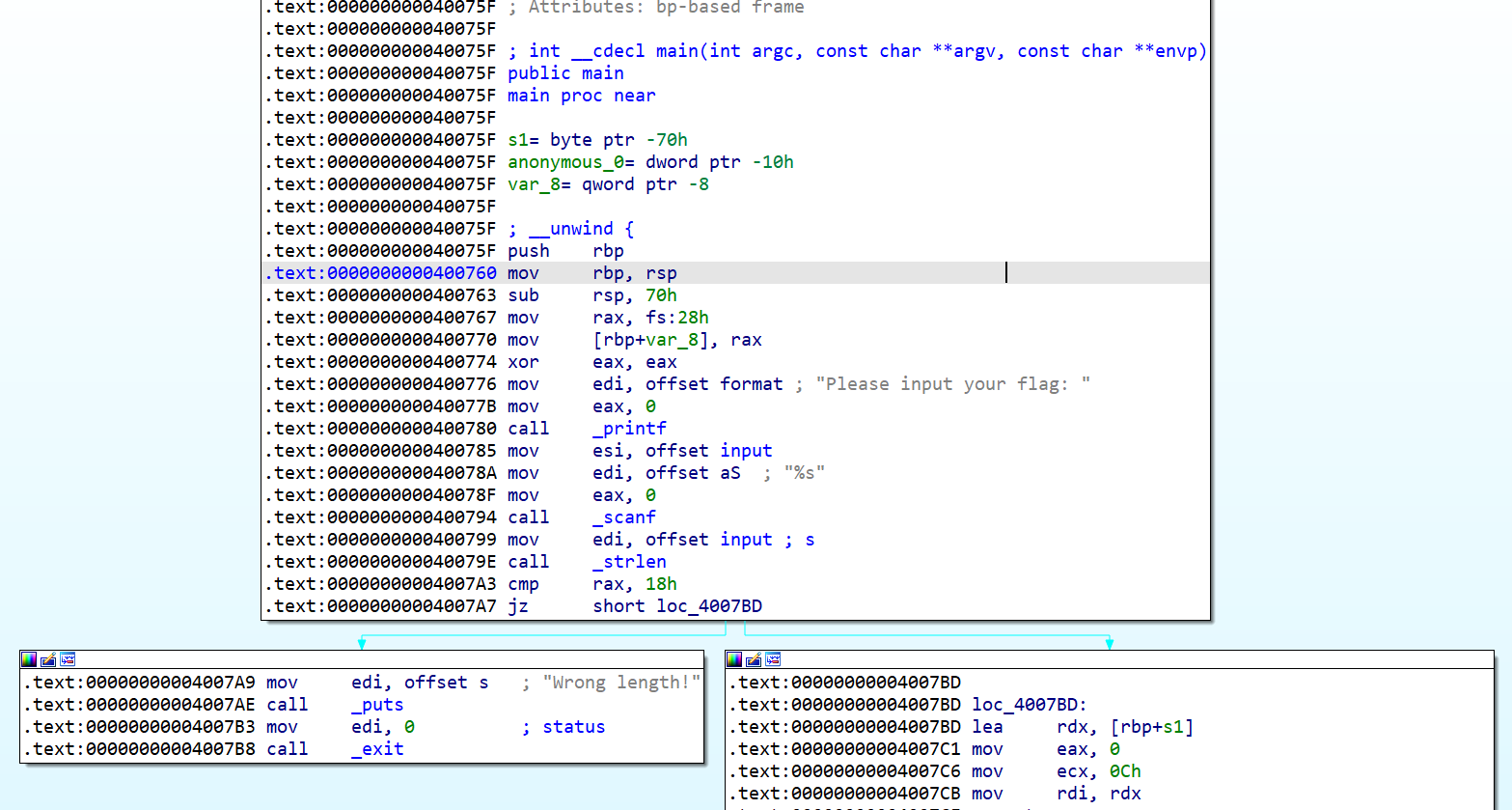
Task: Select the highlighted 'mov rbp, rsp' line
Action: (x=736, y=273)
